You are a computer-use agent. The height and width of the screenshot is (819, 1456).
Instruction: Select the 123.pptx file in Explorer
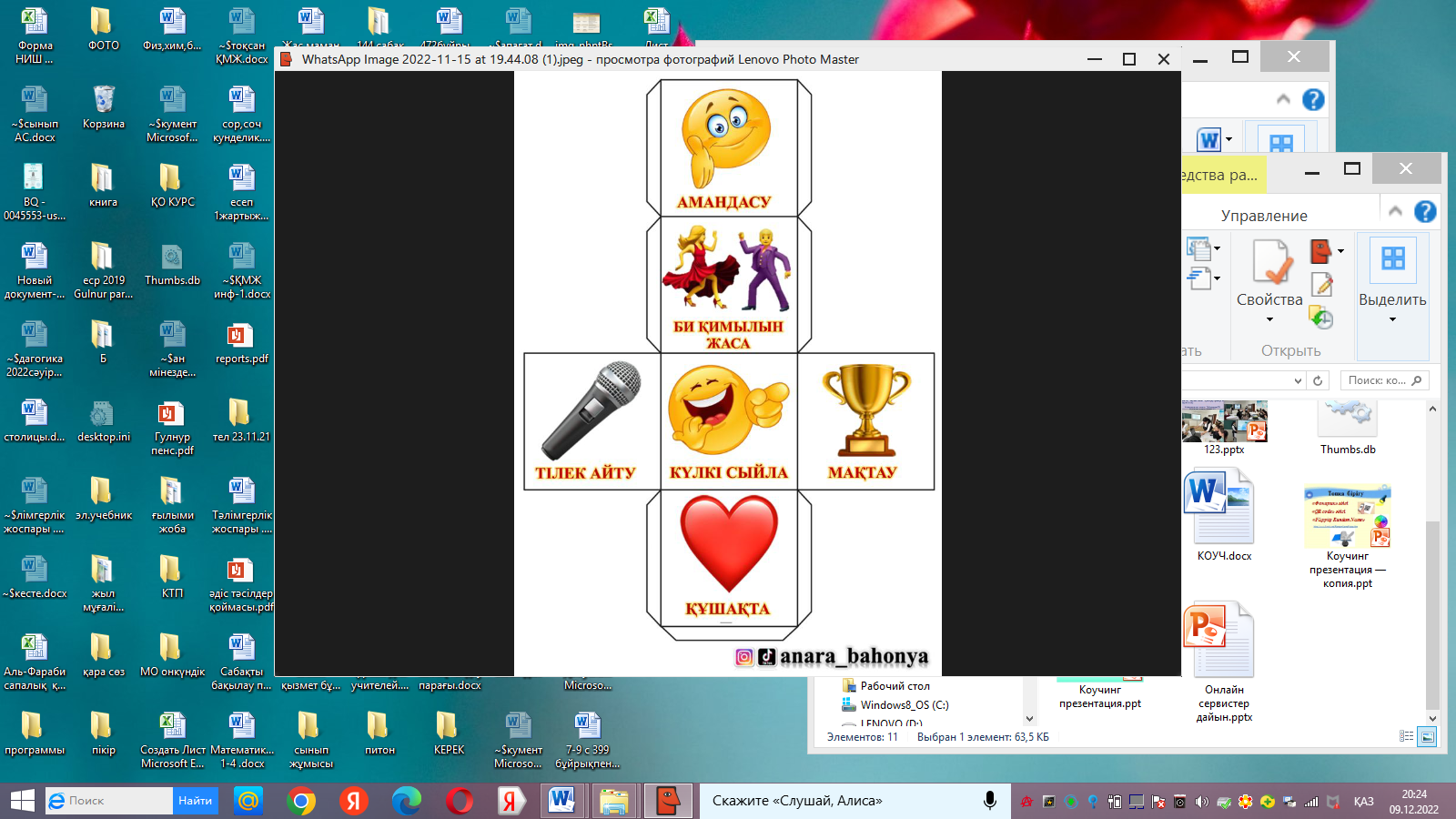click(x=1224, y=429)
